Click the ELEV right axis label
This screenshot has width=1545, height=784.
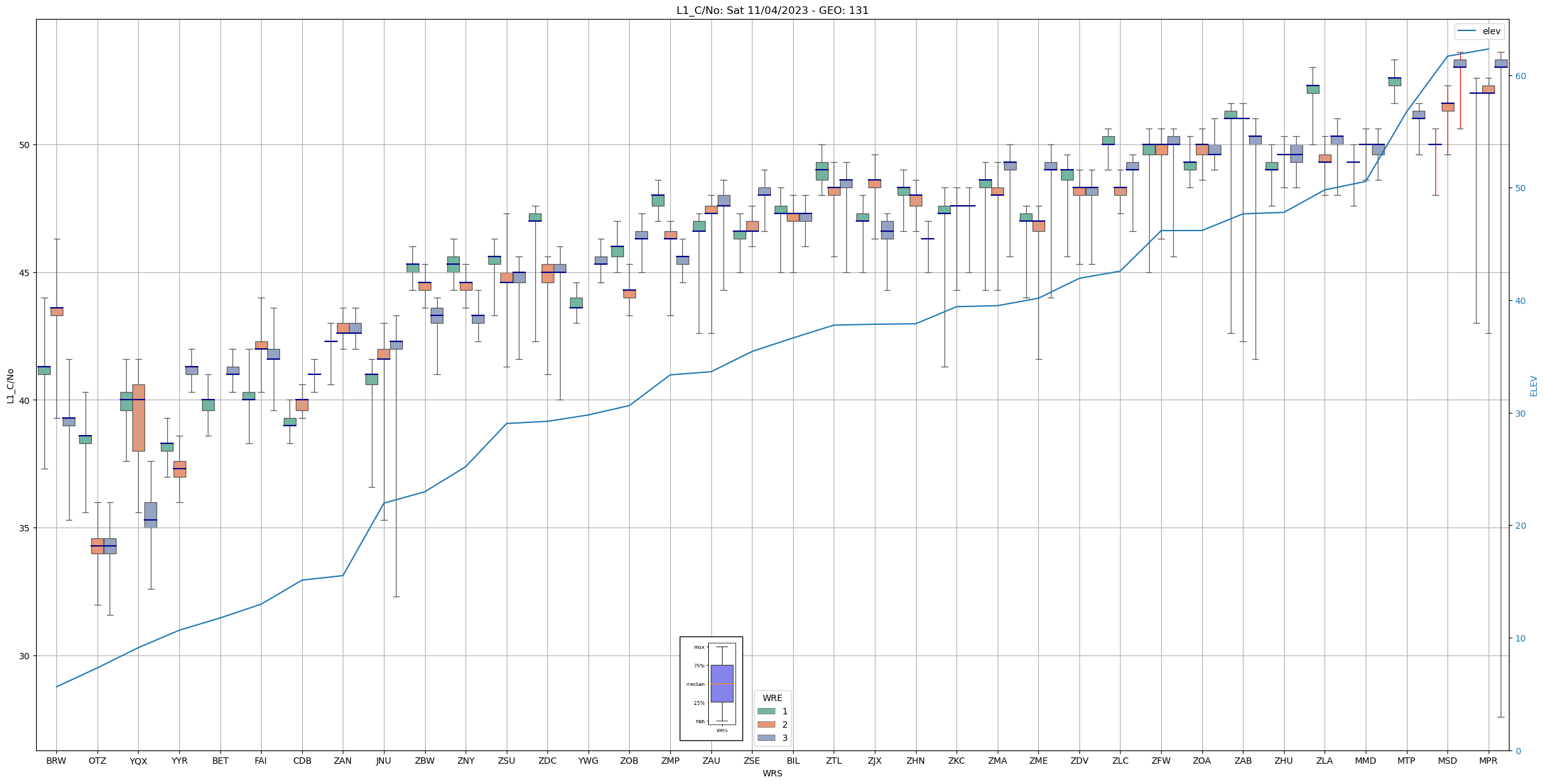pyautogui.click(x=1534, y=386)
